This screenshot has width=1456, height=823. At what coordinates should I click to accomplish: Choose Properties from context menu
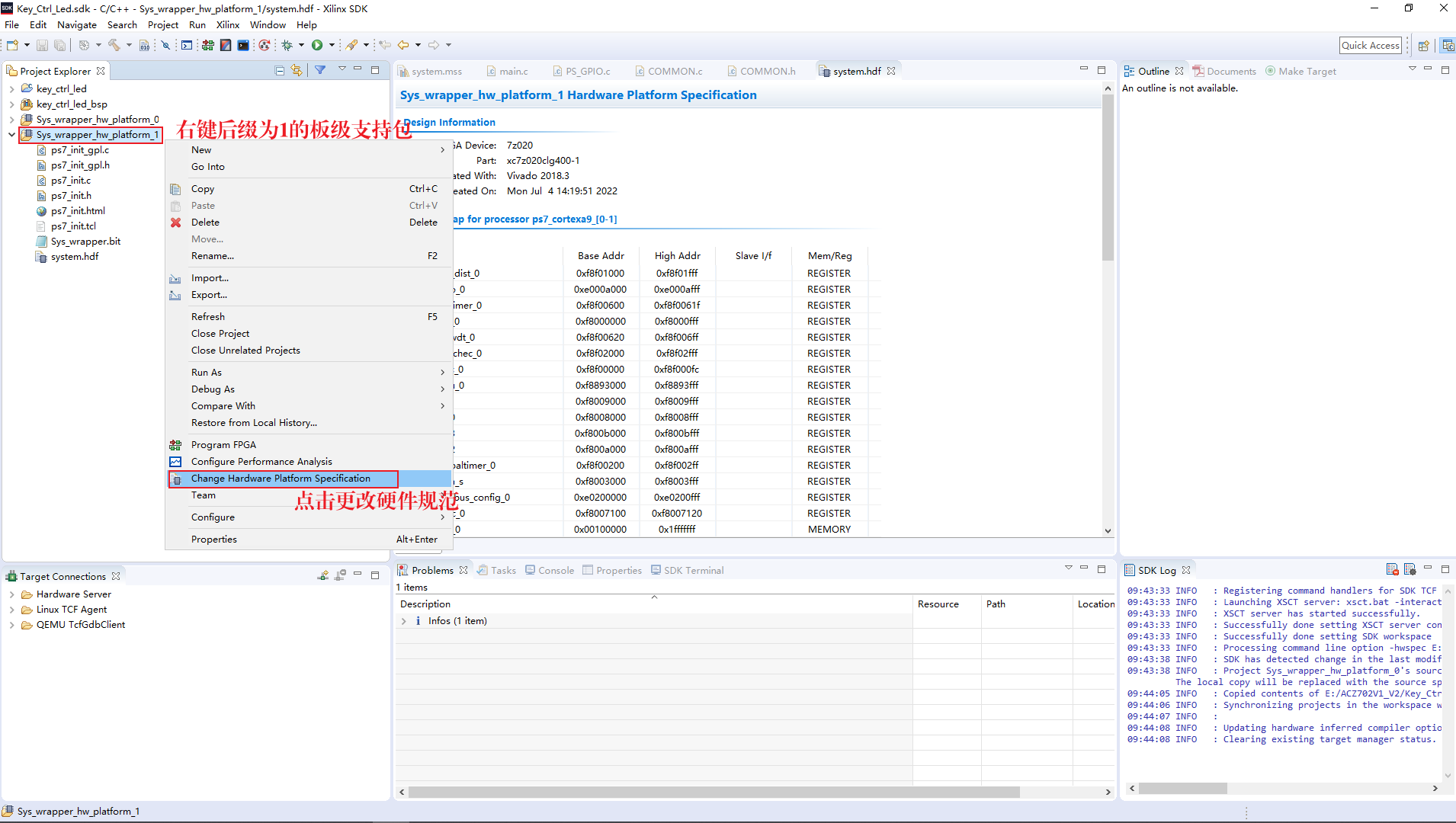tap(309, 540)
